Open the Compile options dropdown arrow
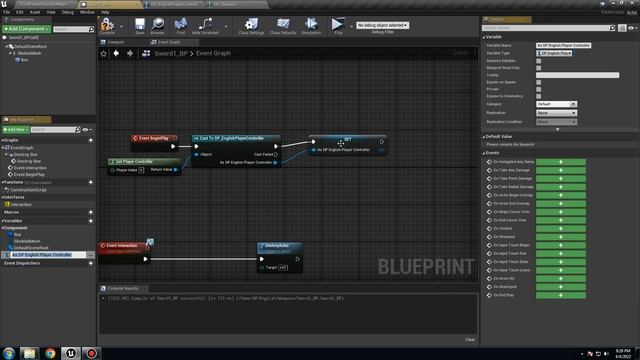The height and width of the screenshot is (360, 640). (121, 27)
